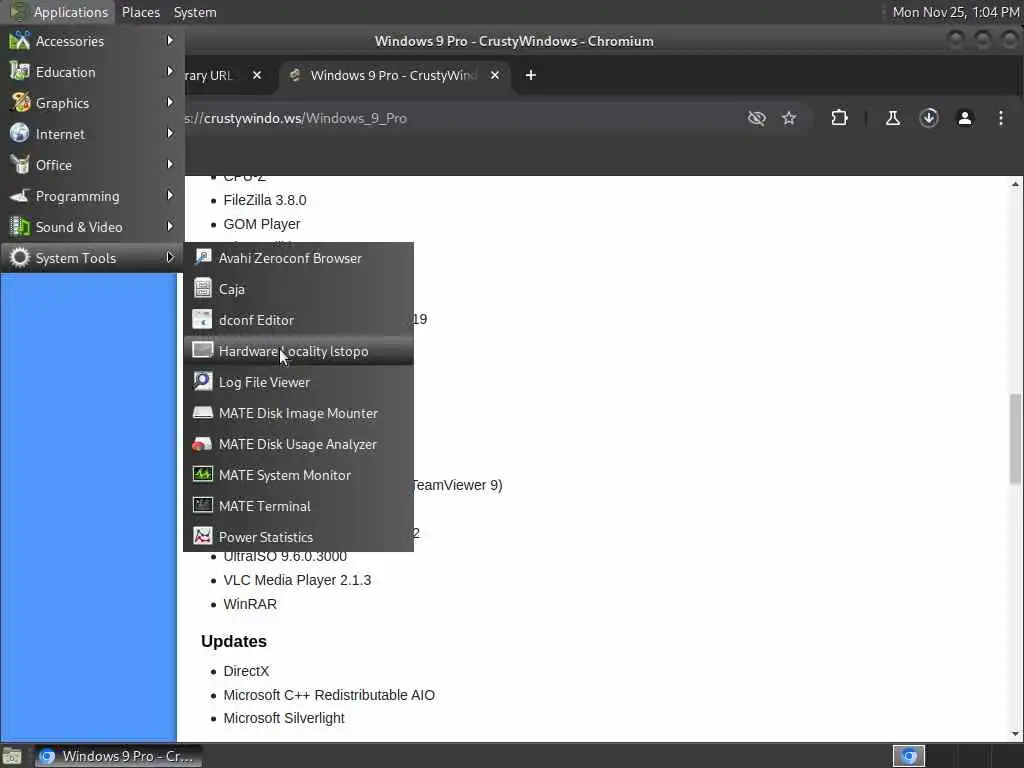The image size is (1024, 768).
Task: Open Power Statistics
Action: [x=298, y=537]
